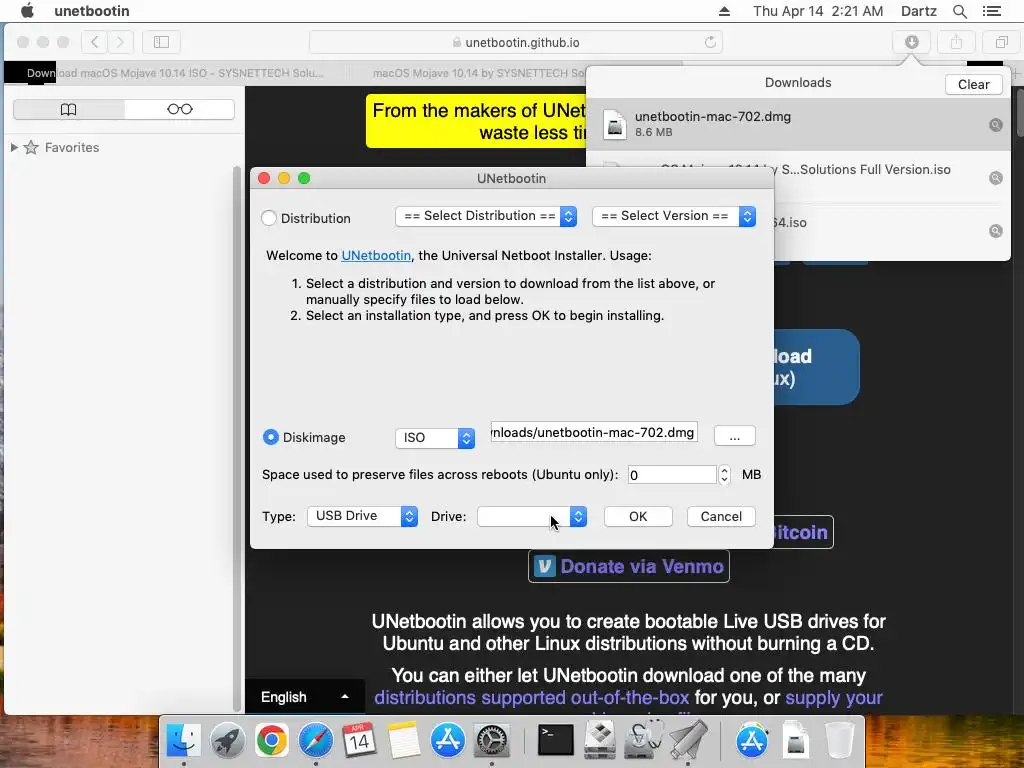Click the eject icon in menu bar
Viewport: 1024px width, 768px height.
click(x=724, y=11)
